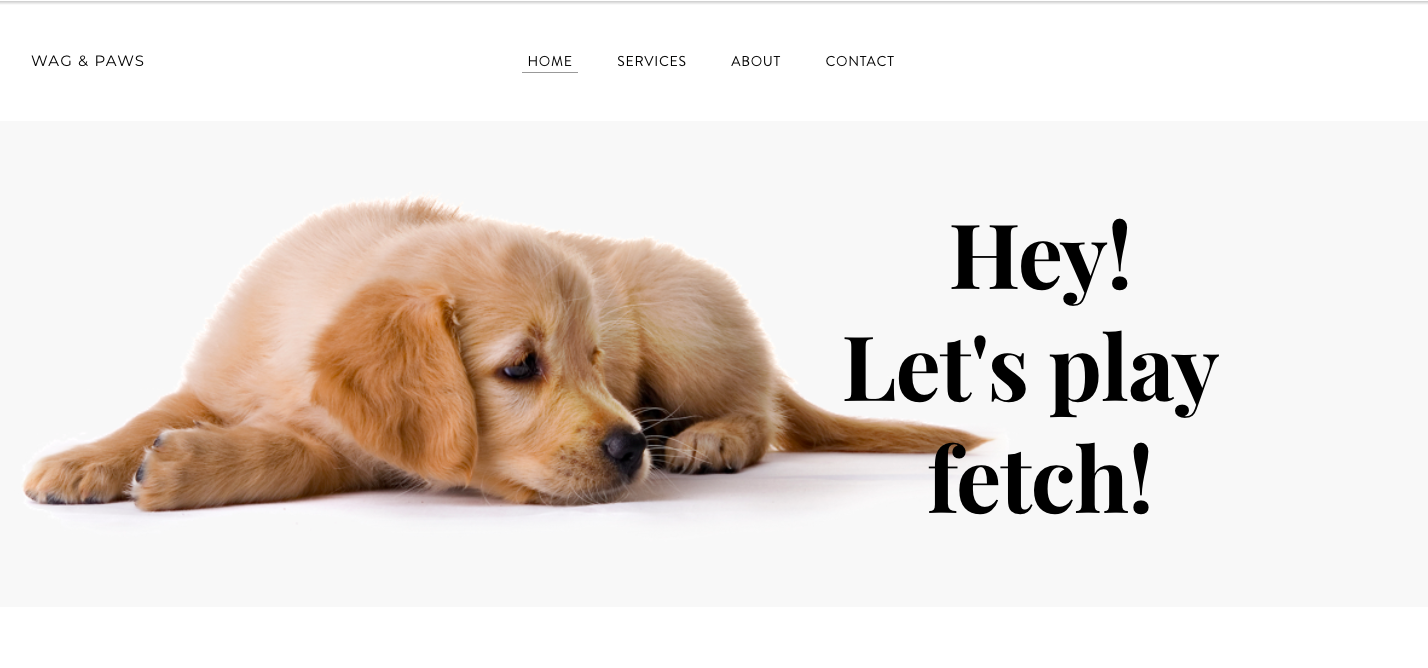Click the ampersand in the WAG & PAWS logo
Screen dimensions: 1428x668
coord(84,61)
